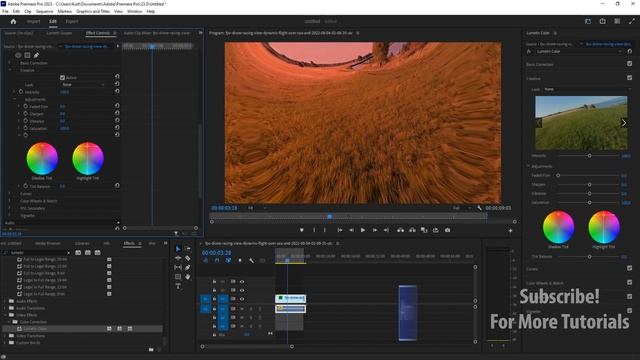
Task: Select the Ripple Edit tool
Action: tap(178, 258)
